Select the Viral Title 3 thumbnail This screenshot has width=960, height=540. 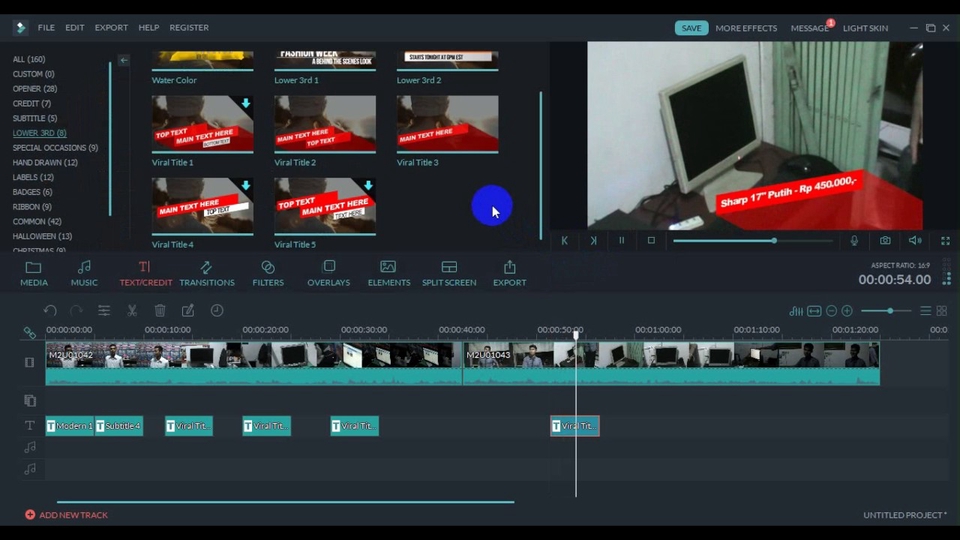point(448,124)
